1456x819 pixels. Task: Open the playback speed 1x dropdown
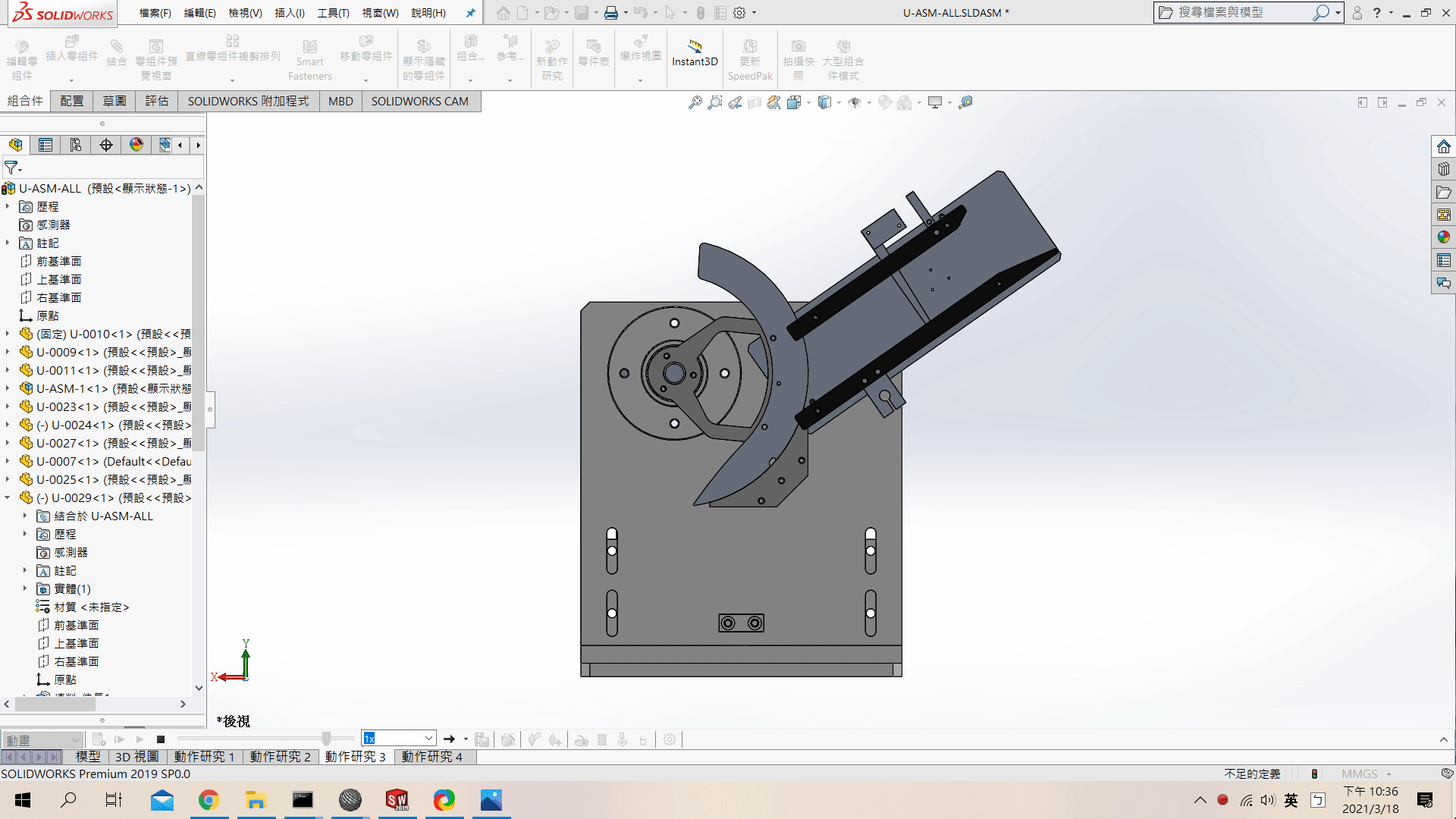coord(428,739)
